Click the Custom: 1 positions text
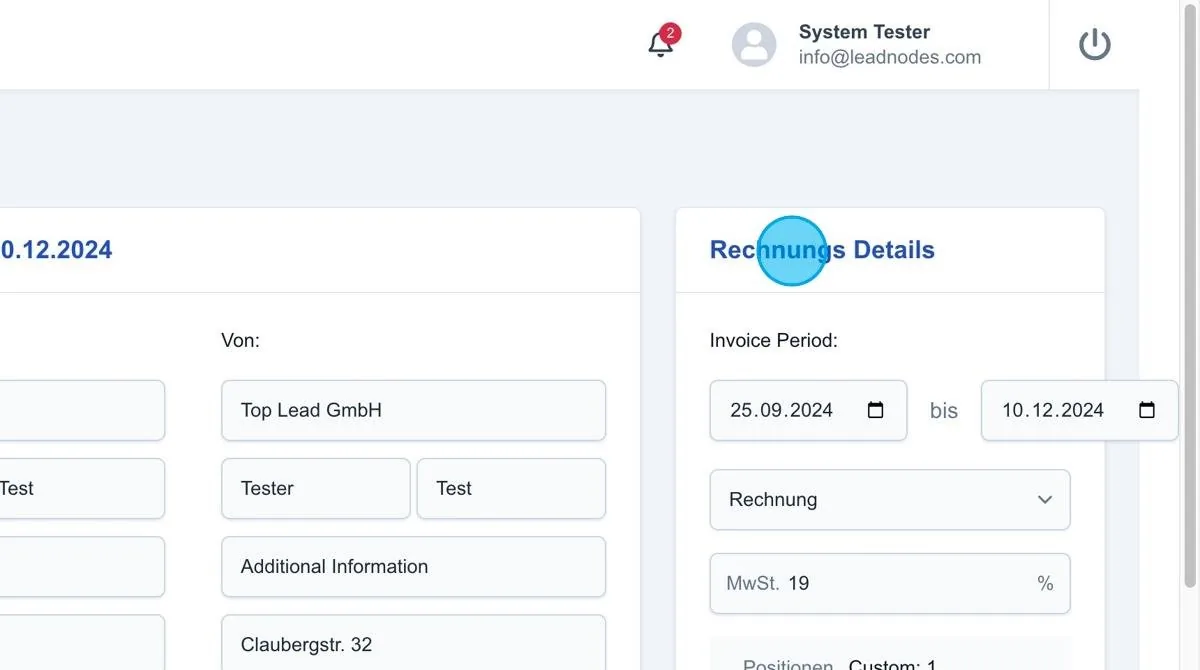The image size is (1200, 670). (x=892, y=665)
